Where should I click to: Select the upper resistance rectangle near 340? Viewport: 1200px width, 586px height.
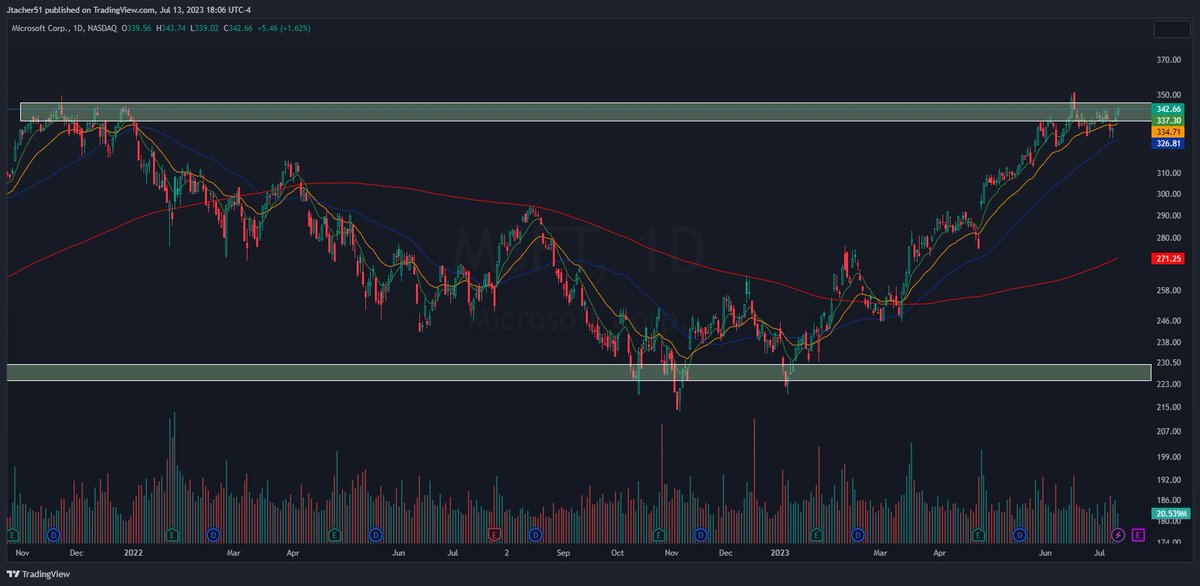click(x=585, y=112)
